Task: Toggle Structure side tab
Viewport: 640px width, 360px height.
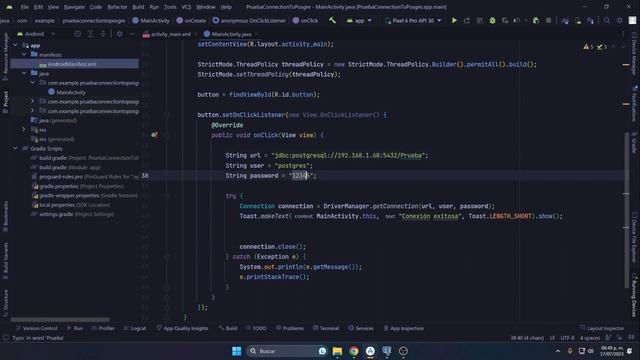Action: point(5,303)
